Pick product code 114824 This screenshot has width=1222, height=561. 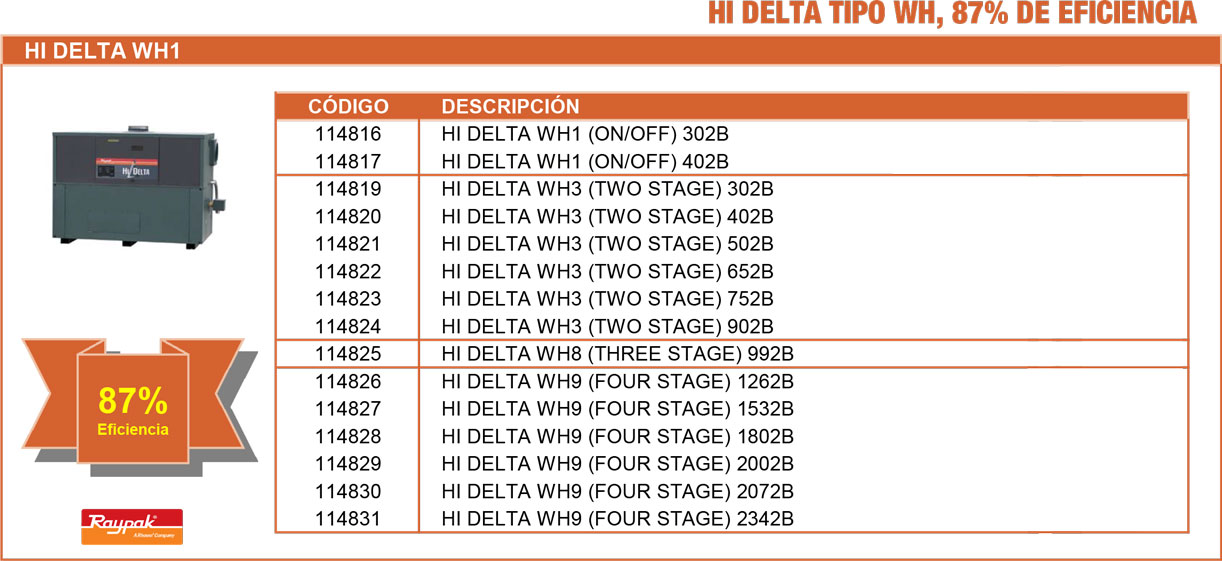[x=348, y=327]
